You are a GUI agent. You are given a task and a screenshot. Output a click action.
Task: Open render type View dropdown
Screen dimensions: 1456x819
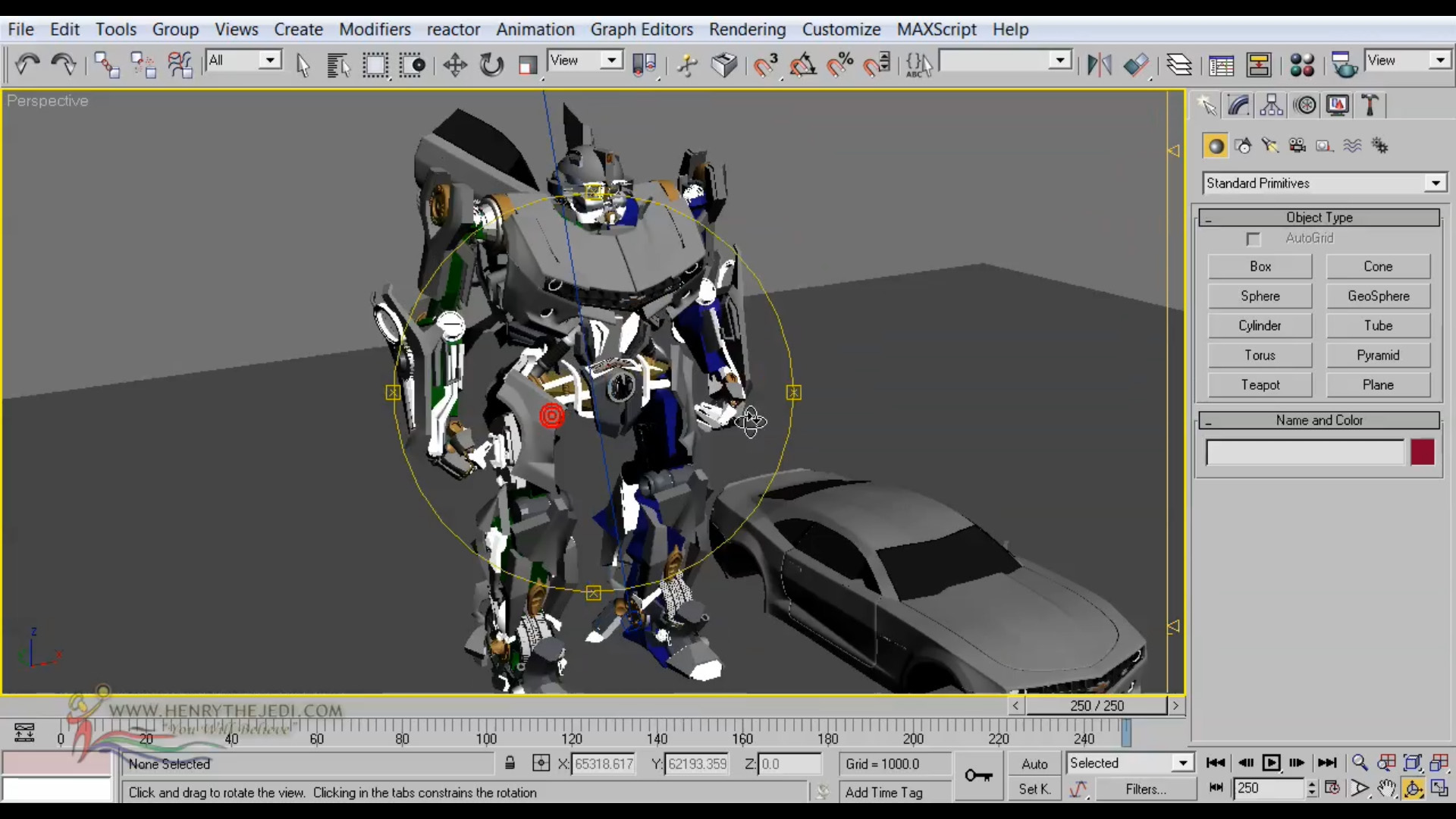[x=1408, y=61]
